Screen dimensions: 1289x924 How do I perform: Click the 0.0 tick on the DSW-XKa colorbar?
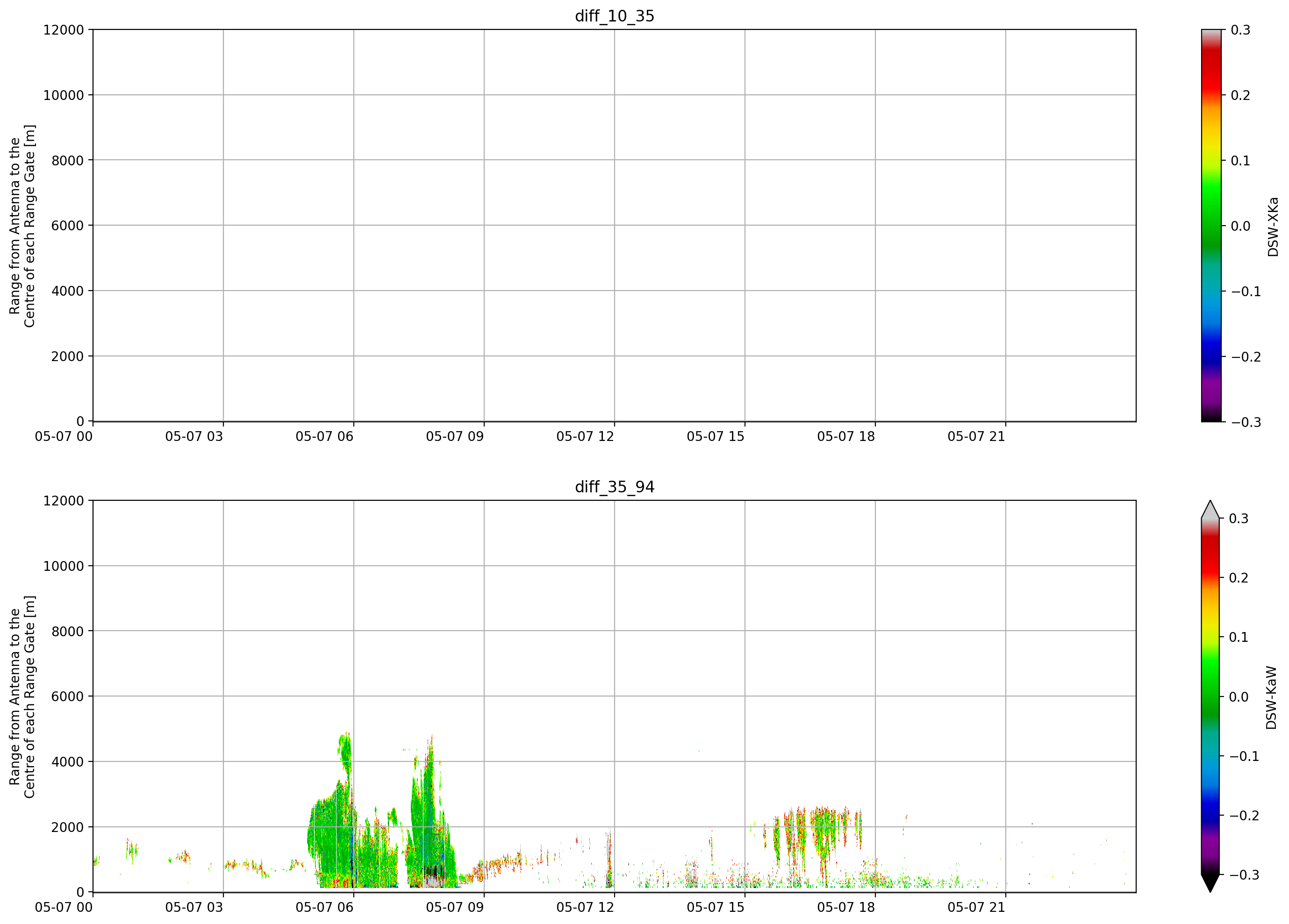1241,226
